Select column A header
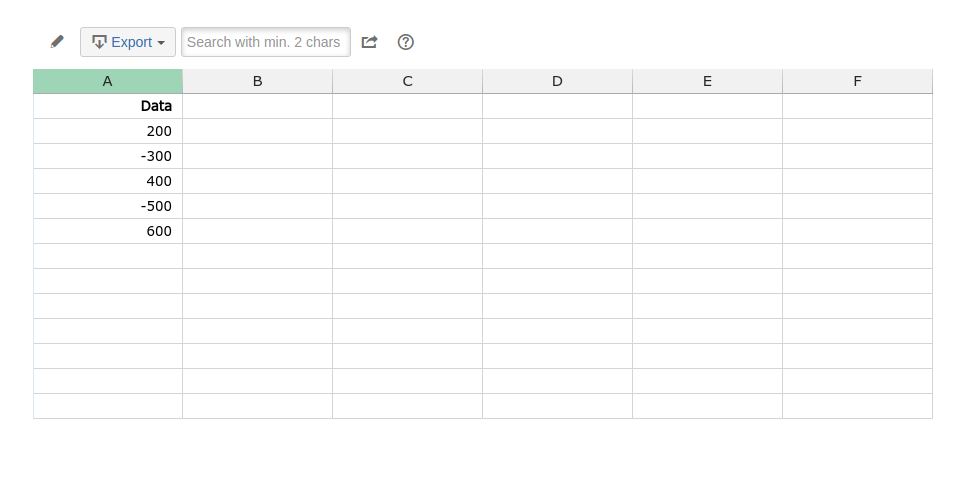The image size is (964, 487). (108, 81)
